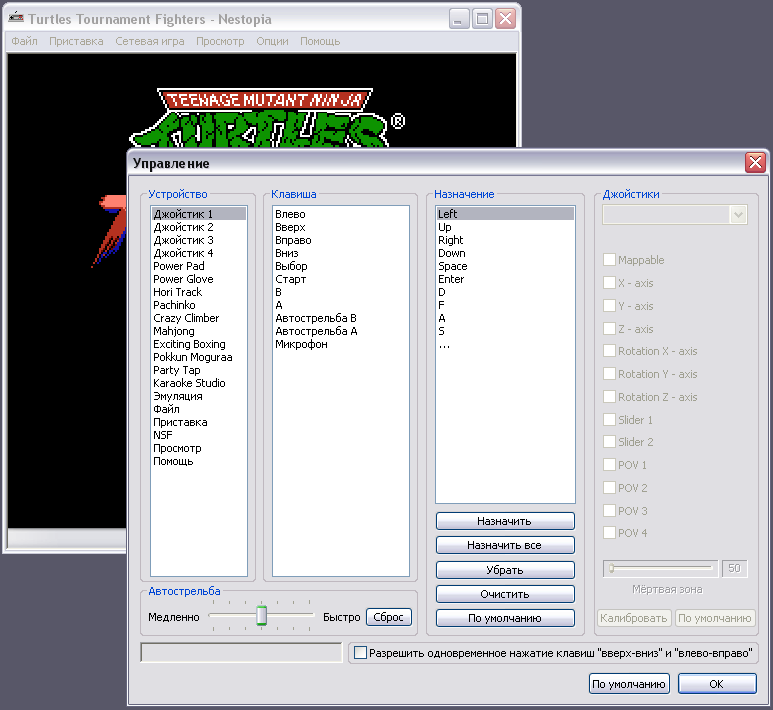The image size is (773, 710).
Task: Click the Мёртвая зона slider
Action: point(661,568)
